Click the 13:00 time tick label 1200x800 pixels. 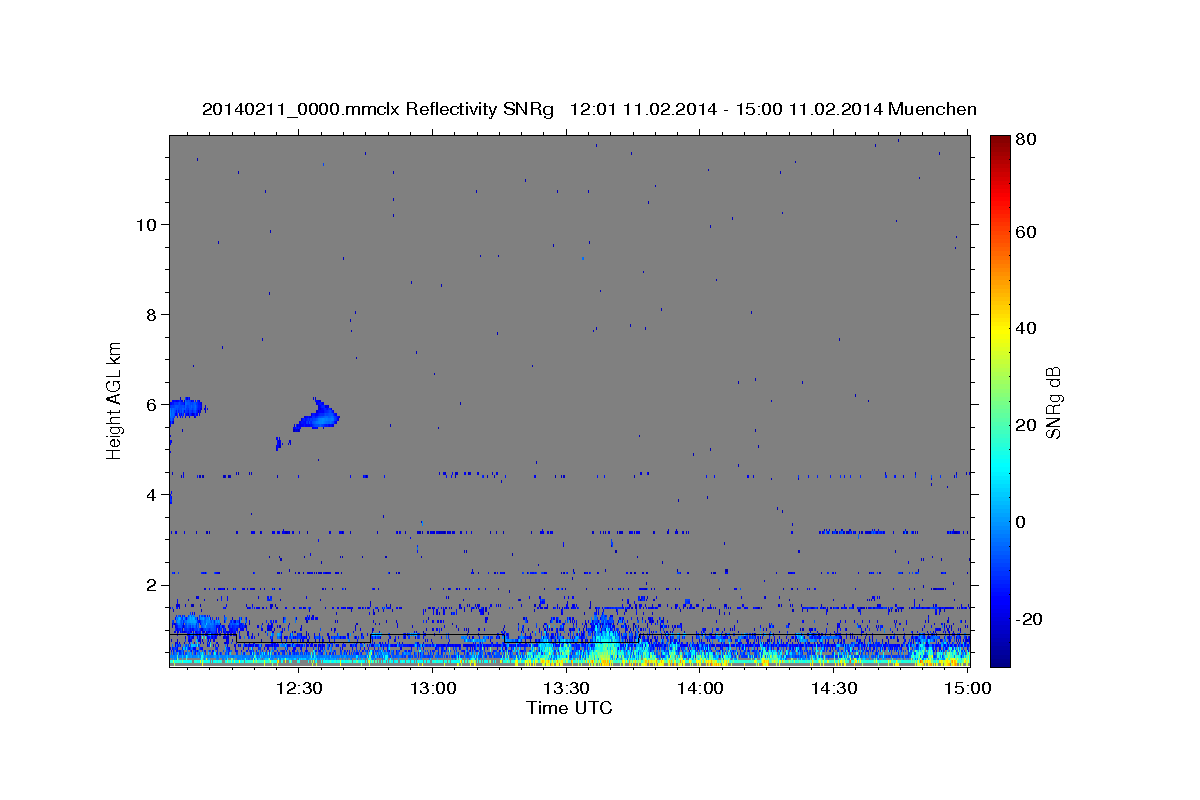pos(432,688)
